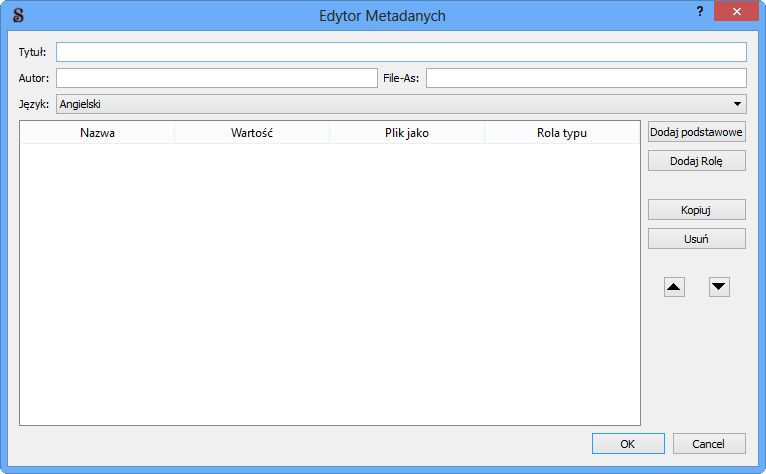Click the Rola typu column header

(x=562, y=133)
